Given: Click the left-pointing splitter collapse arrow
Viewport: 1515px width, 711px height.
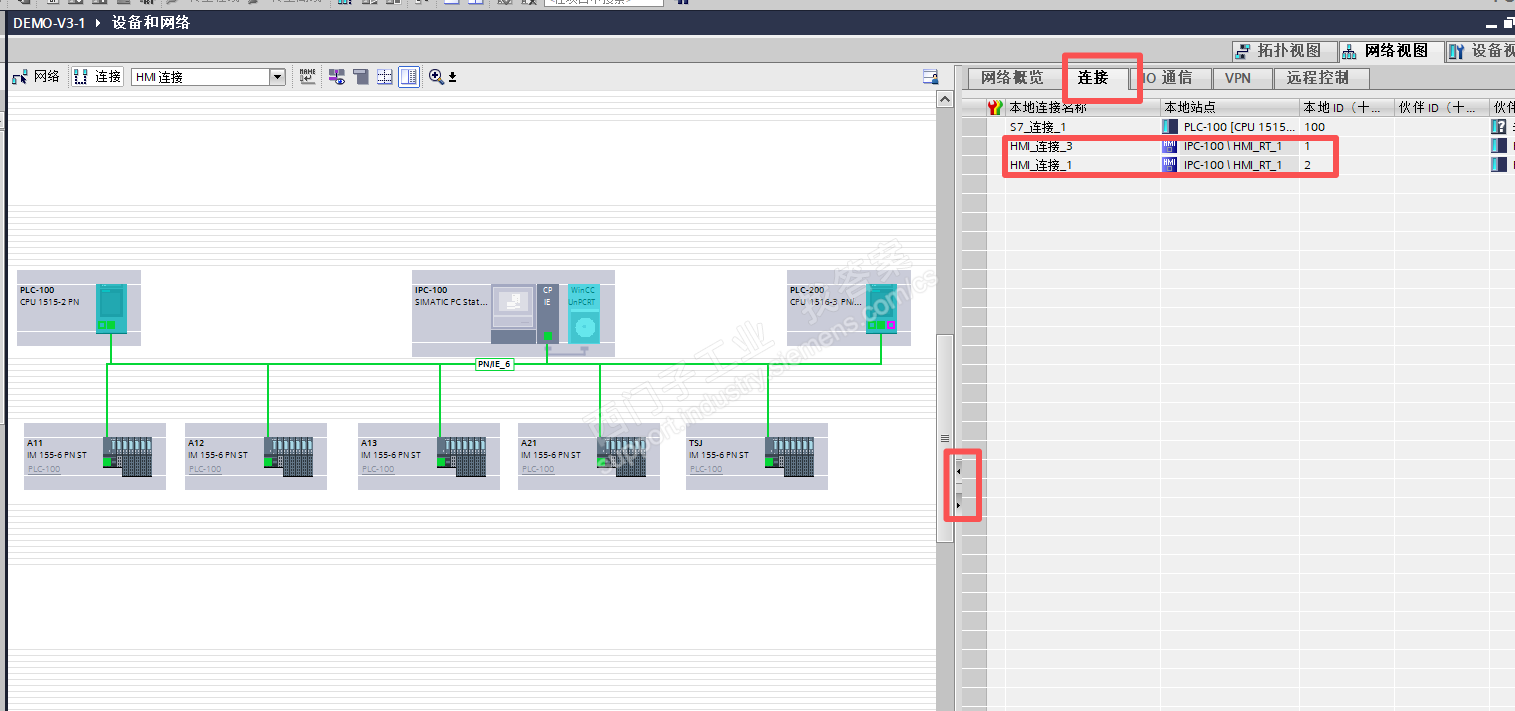Looking at the screenshot, I should pos(959,470).
